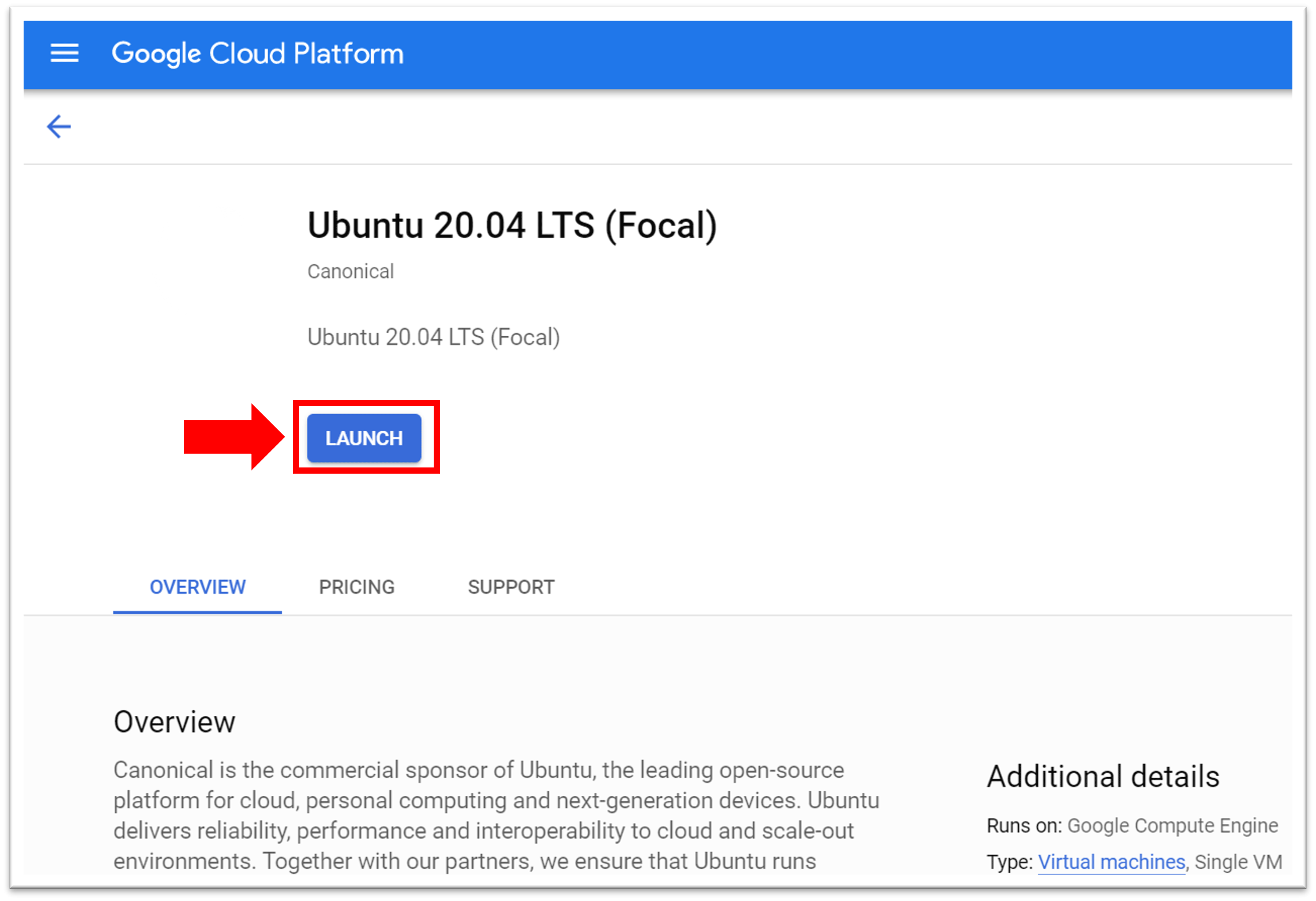Click the 'Runs on:' label

[x=1024, y=826]
